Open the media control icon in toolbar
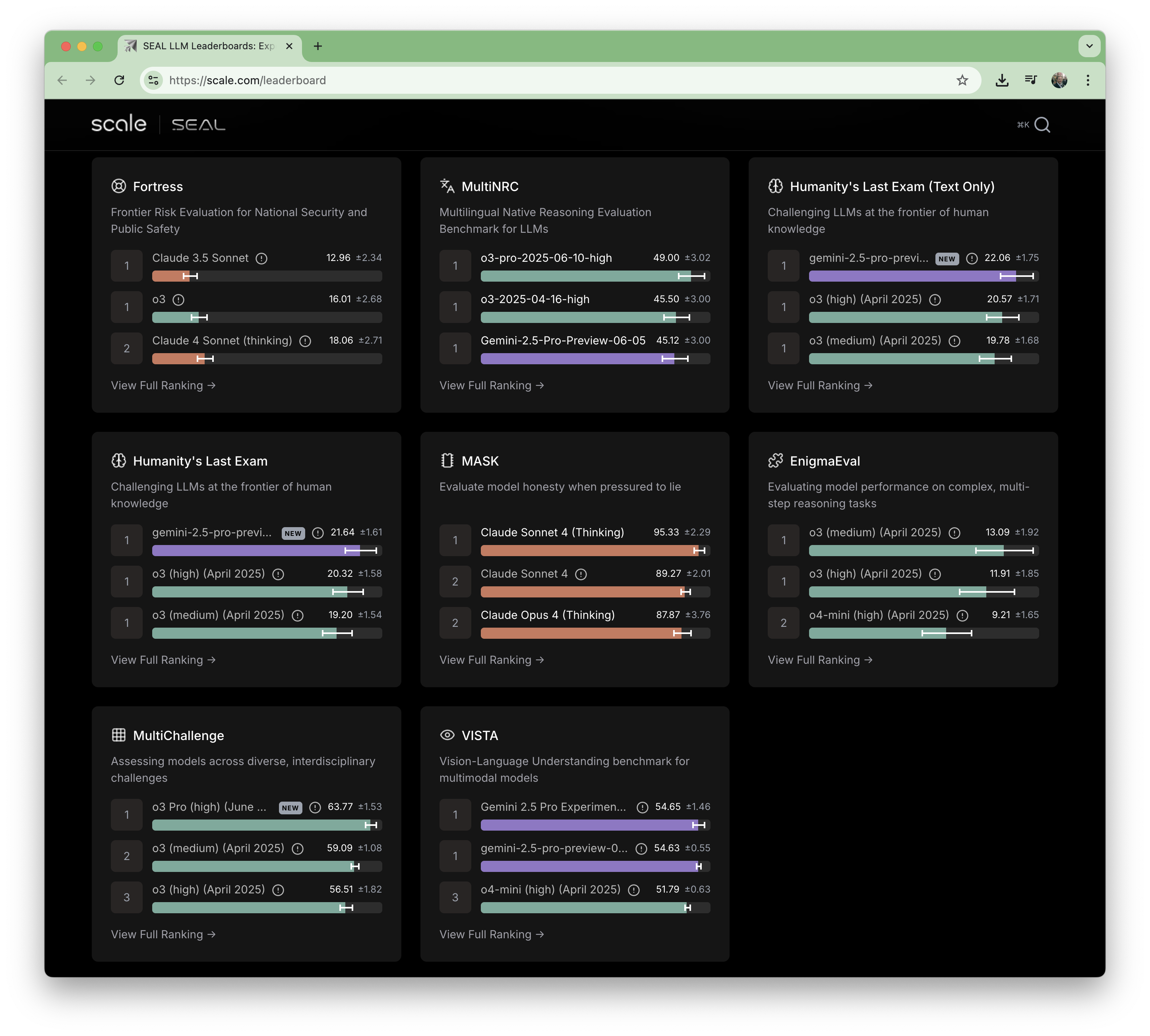Image resolution: width=1150 pixels, height=1036 pixels. 1030,80
